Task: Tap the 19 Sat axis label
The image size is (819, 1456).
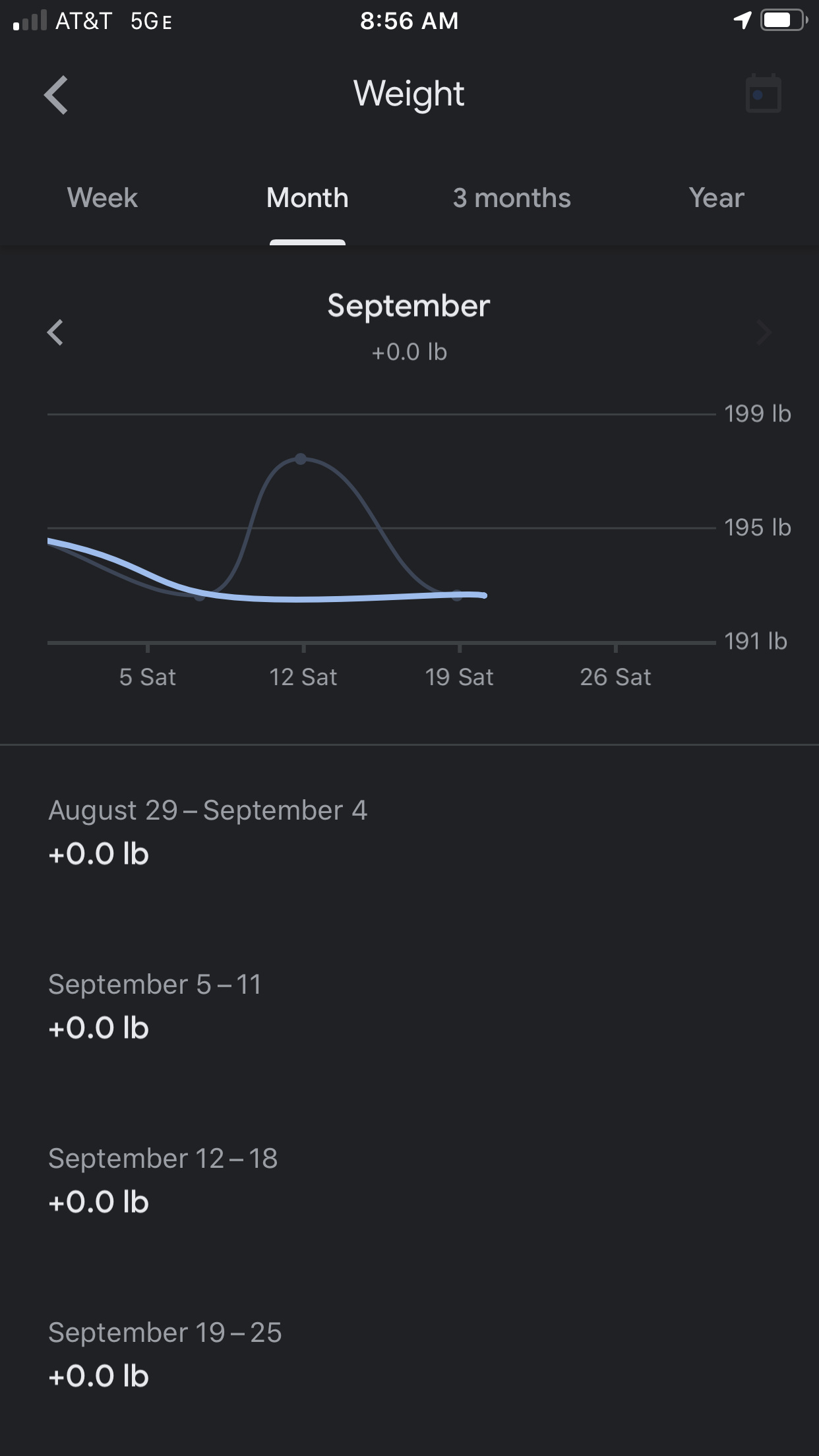Action: pyautogui.click(x=459, y=677)
